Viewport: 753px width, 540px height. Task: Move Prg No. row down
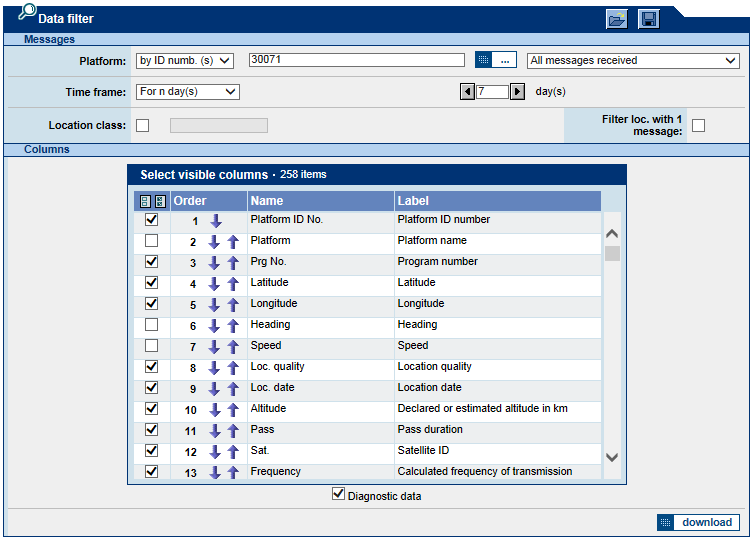coord(214,263)
